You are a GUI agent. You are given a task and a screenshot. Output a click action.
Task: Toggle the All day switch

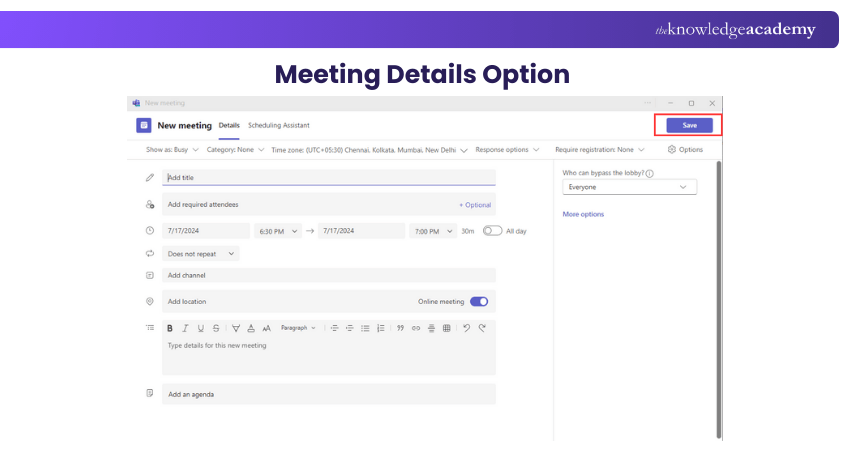pyautogui.click(x=492, y=230)
